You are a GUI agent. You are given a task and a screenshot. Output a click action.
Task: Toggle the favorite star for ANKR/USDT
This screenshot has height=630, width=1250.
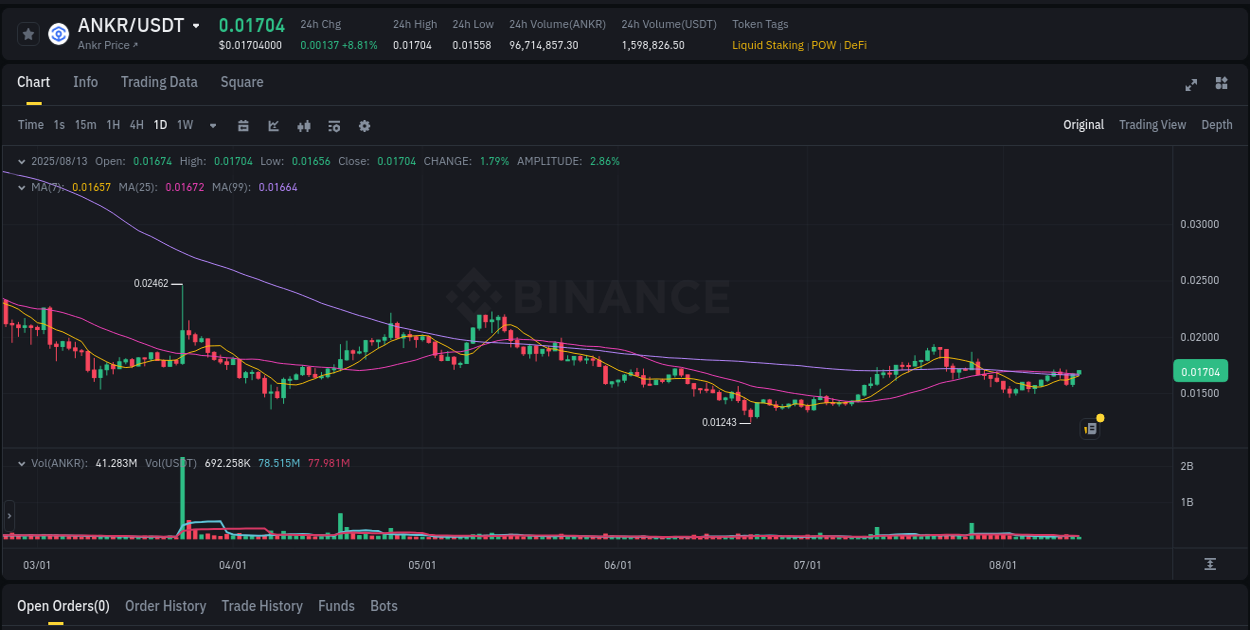point(28,33)
